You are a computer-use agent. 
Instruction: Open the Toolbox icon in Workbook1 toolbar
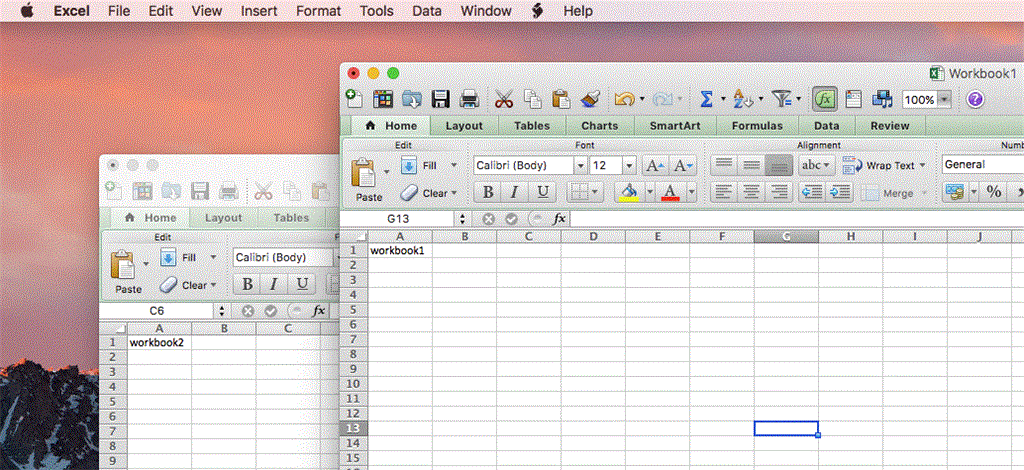pos(854,99)
